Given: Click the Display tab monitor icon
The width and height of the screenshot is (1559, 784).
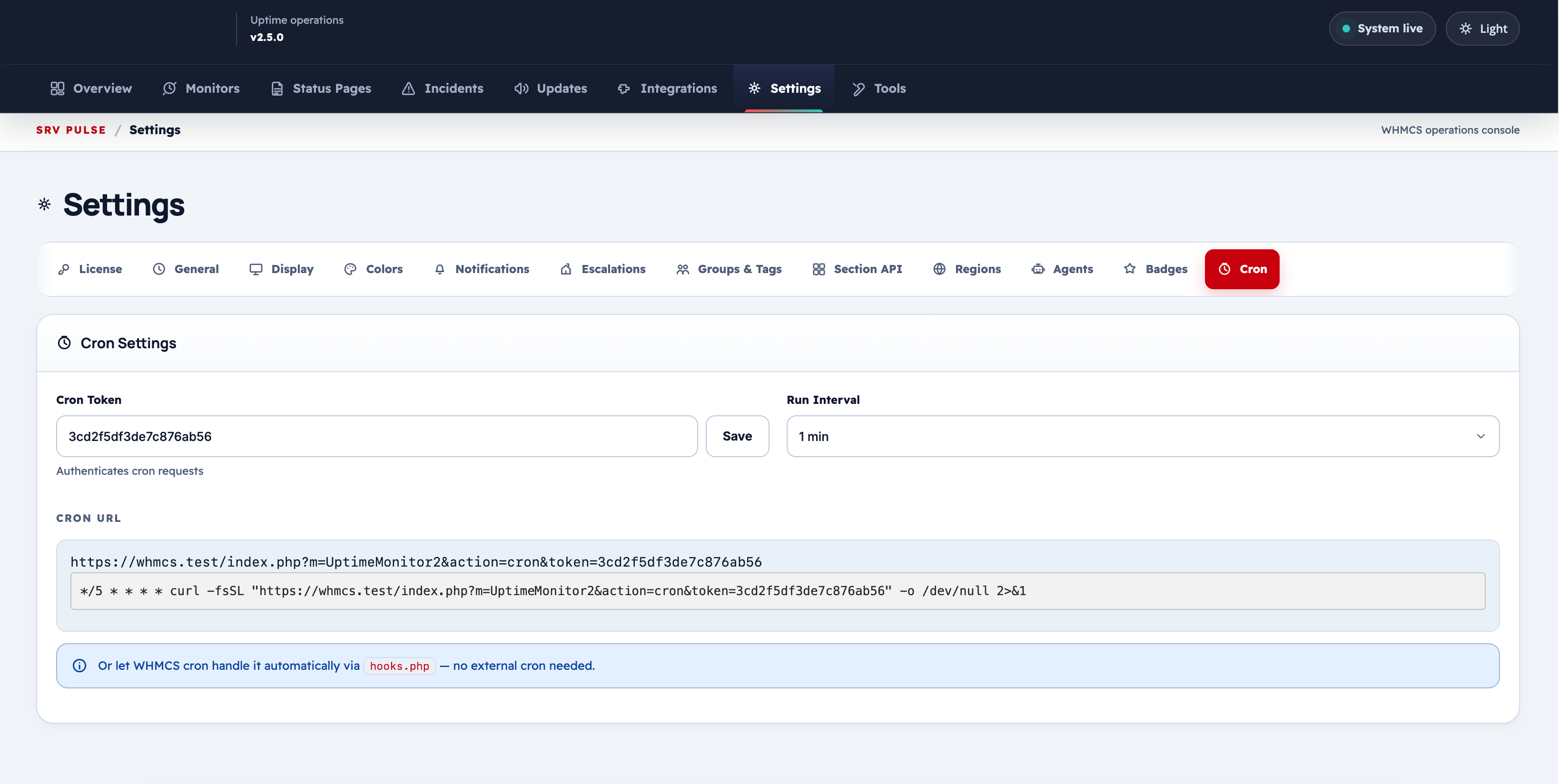Looking at the screenshot, I should [256, 269].
